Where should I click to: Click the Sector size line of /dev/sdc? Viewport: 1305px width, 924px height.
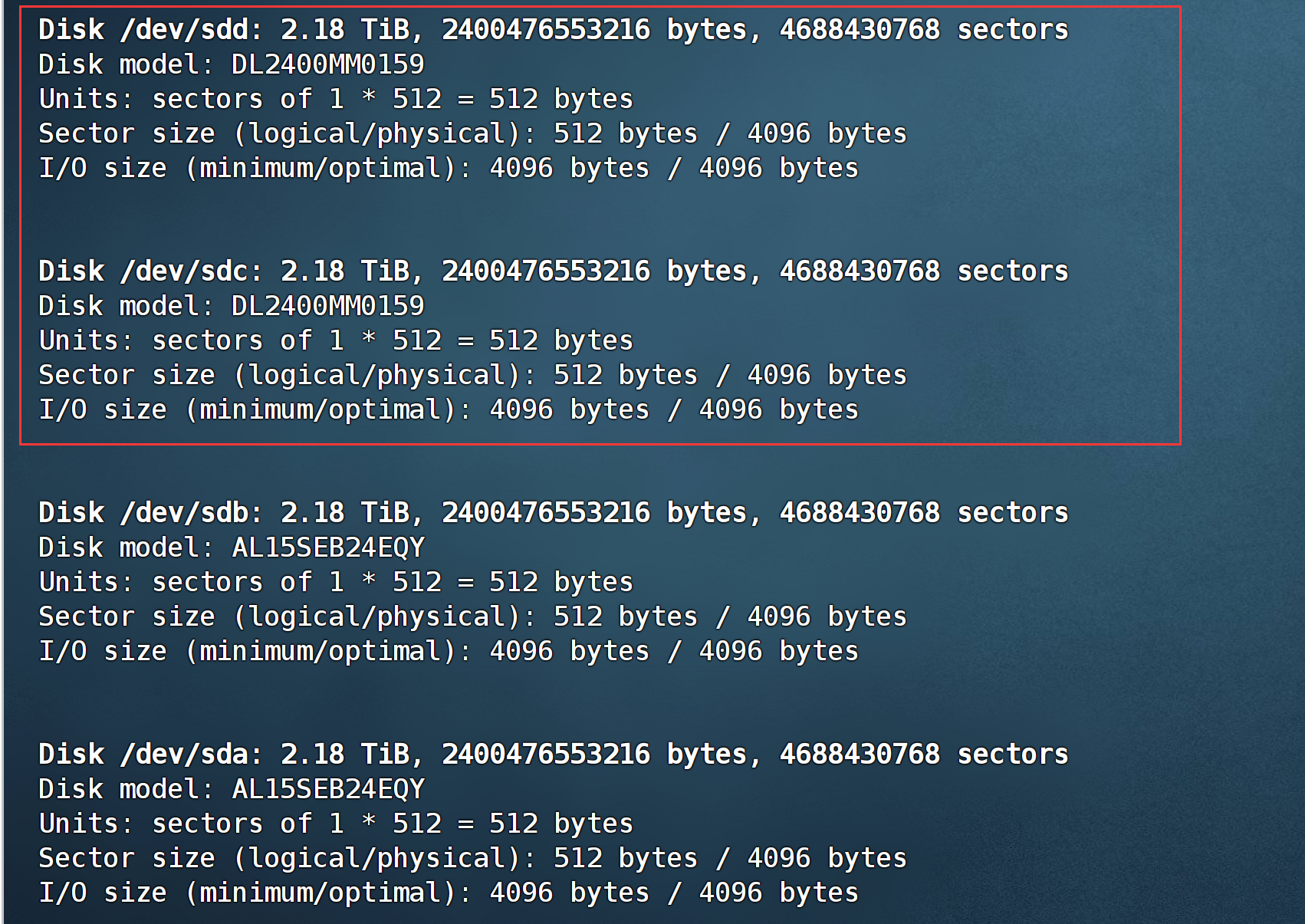pos(472,375)
